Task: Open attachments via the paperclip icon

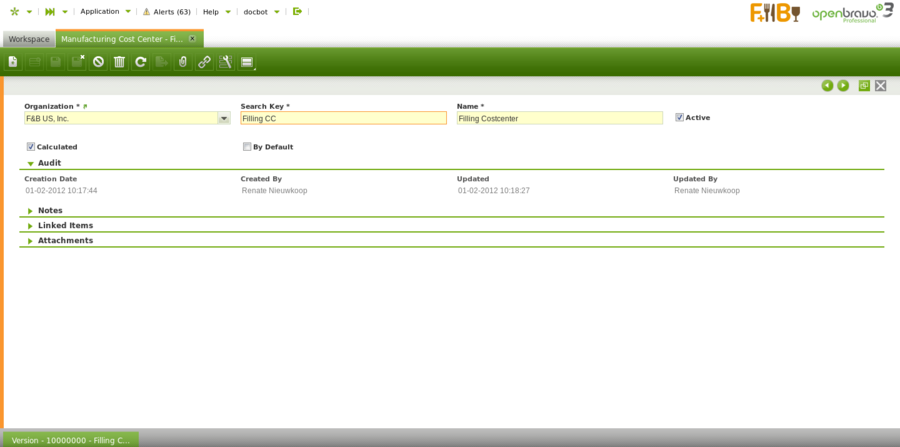Action: click(182, 62)
